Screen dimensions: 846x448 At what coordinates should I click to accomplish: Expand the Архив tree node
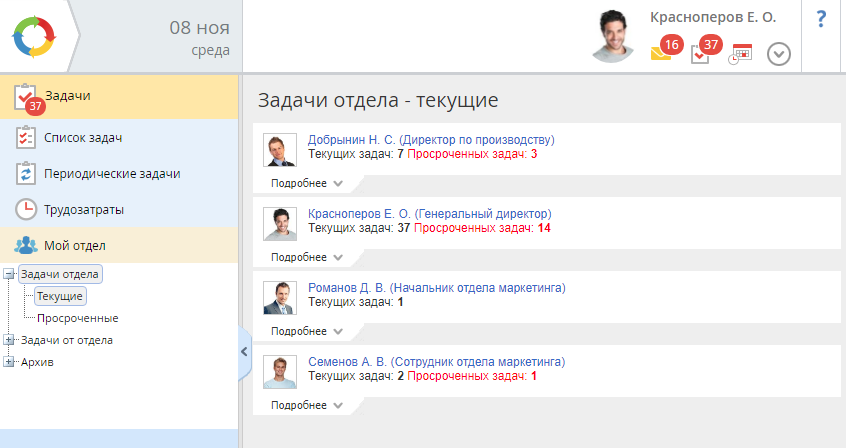point(10,362)
